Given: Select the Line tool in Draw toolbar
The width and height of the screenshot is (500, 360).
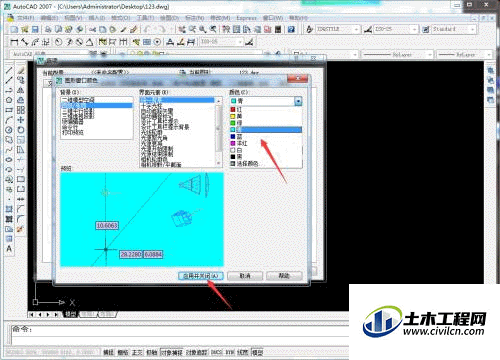Looking at the screenshot, I should coord(9,70).
